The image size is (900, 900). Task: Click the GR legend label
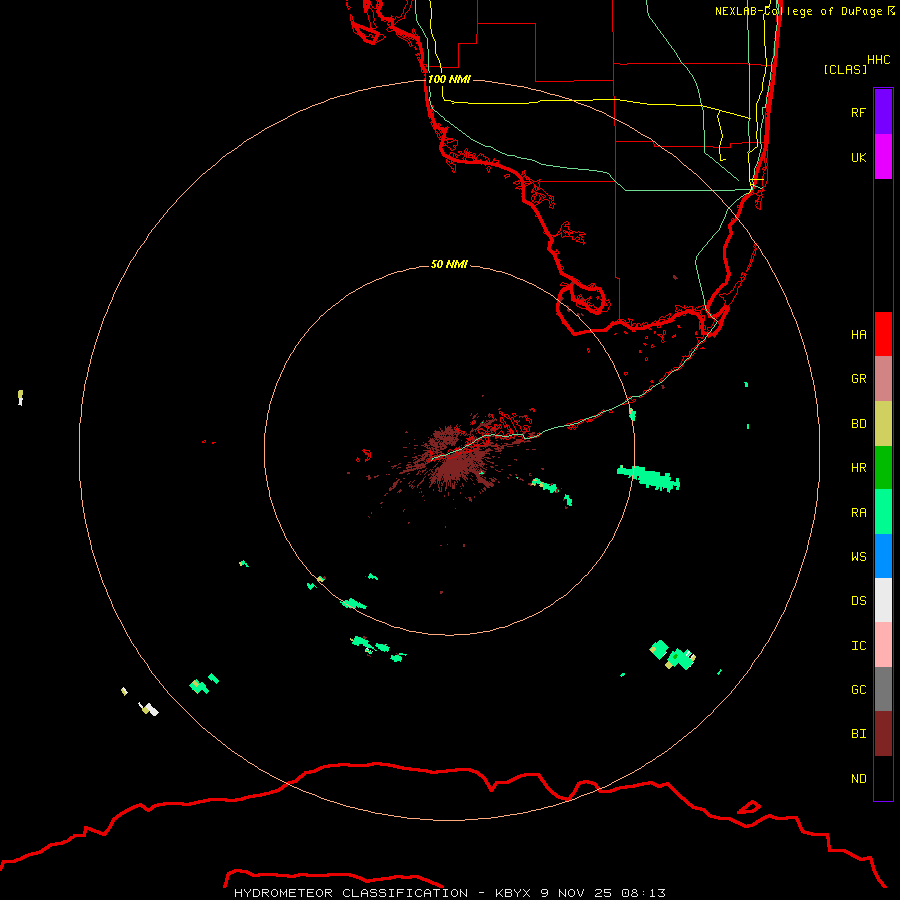coord(858,379)
